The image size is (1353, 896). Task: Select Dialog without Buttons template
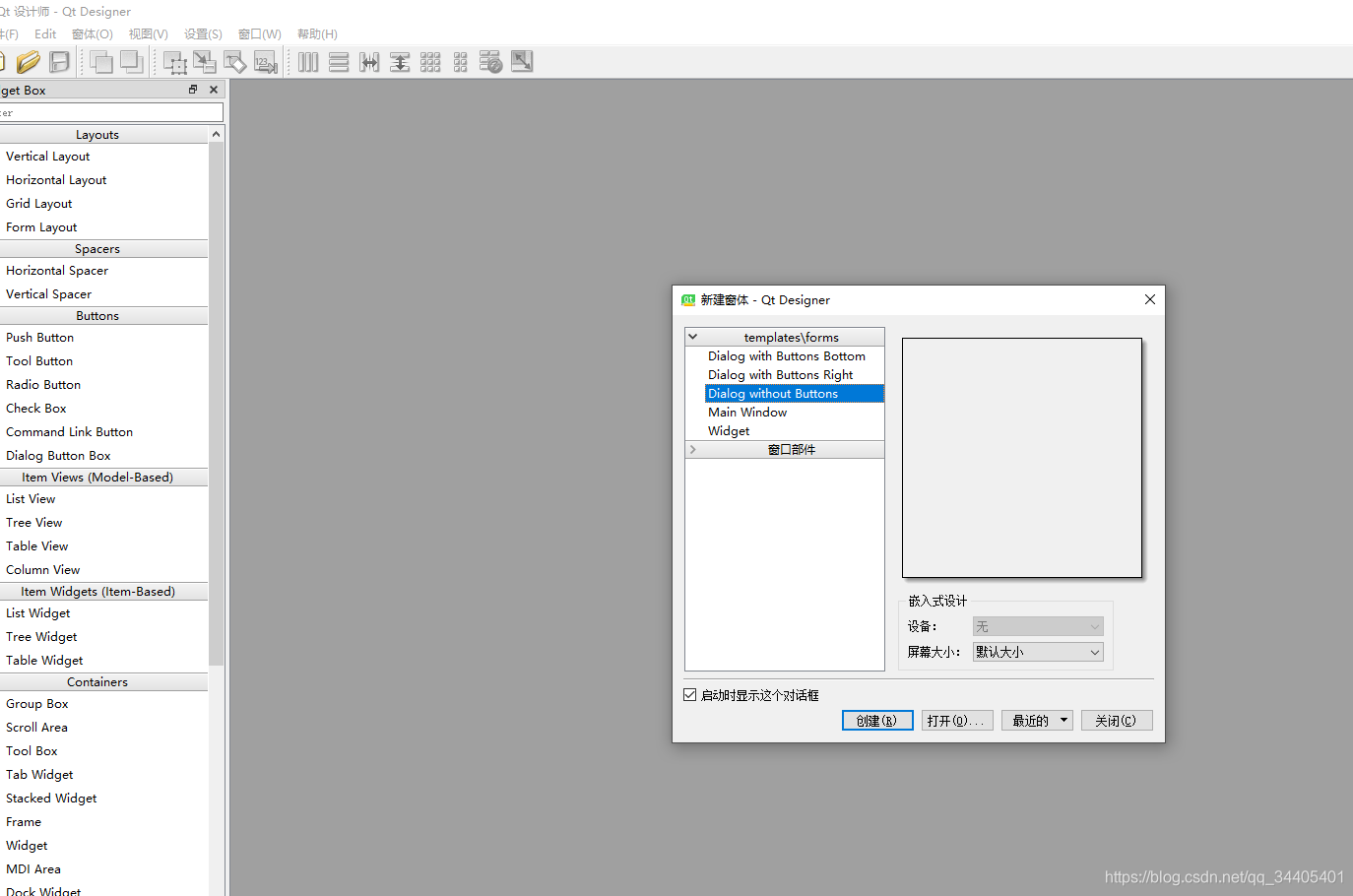(x=794, y=394)
